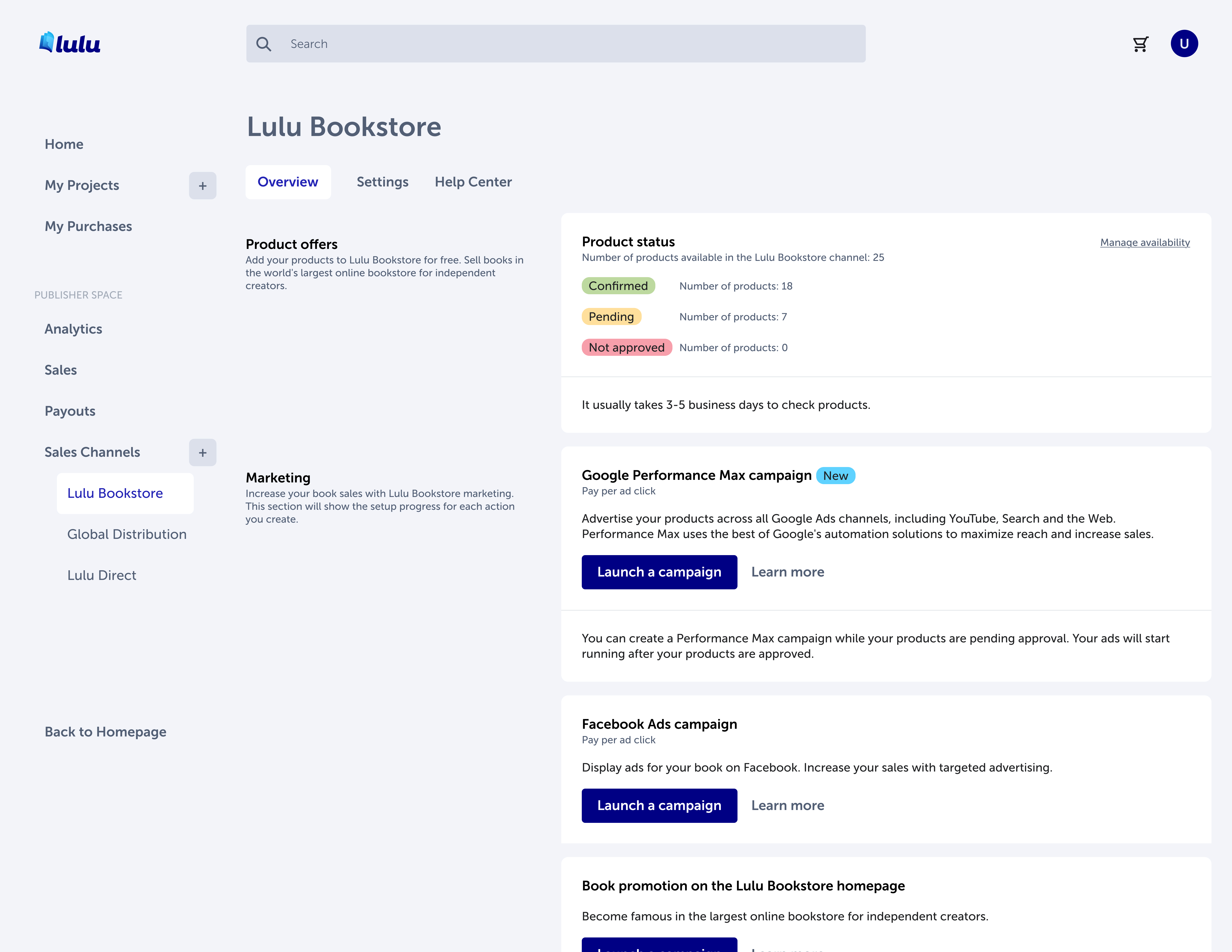Screen dimensions: 1232x952
Task: Click the search magnifier icon
Action: pos(264,44)
